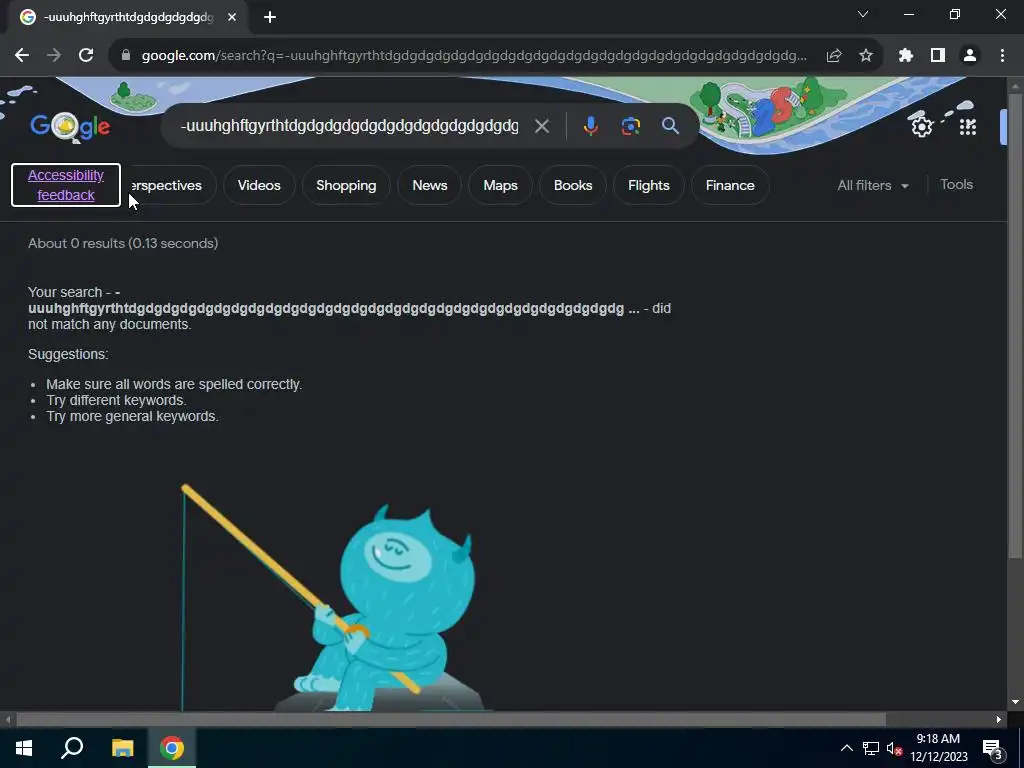Open Chrome three-dot menu
This screenshot has height=768, width=1024.
coord(1002,56)
